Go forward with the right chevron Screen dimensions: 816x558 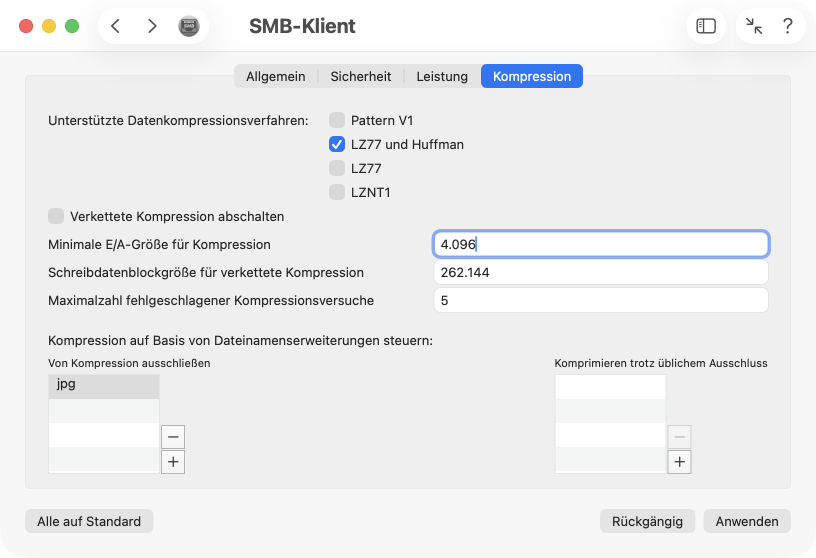[152, 26]
